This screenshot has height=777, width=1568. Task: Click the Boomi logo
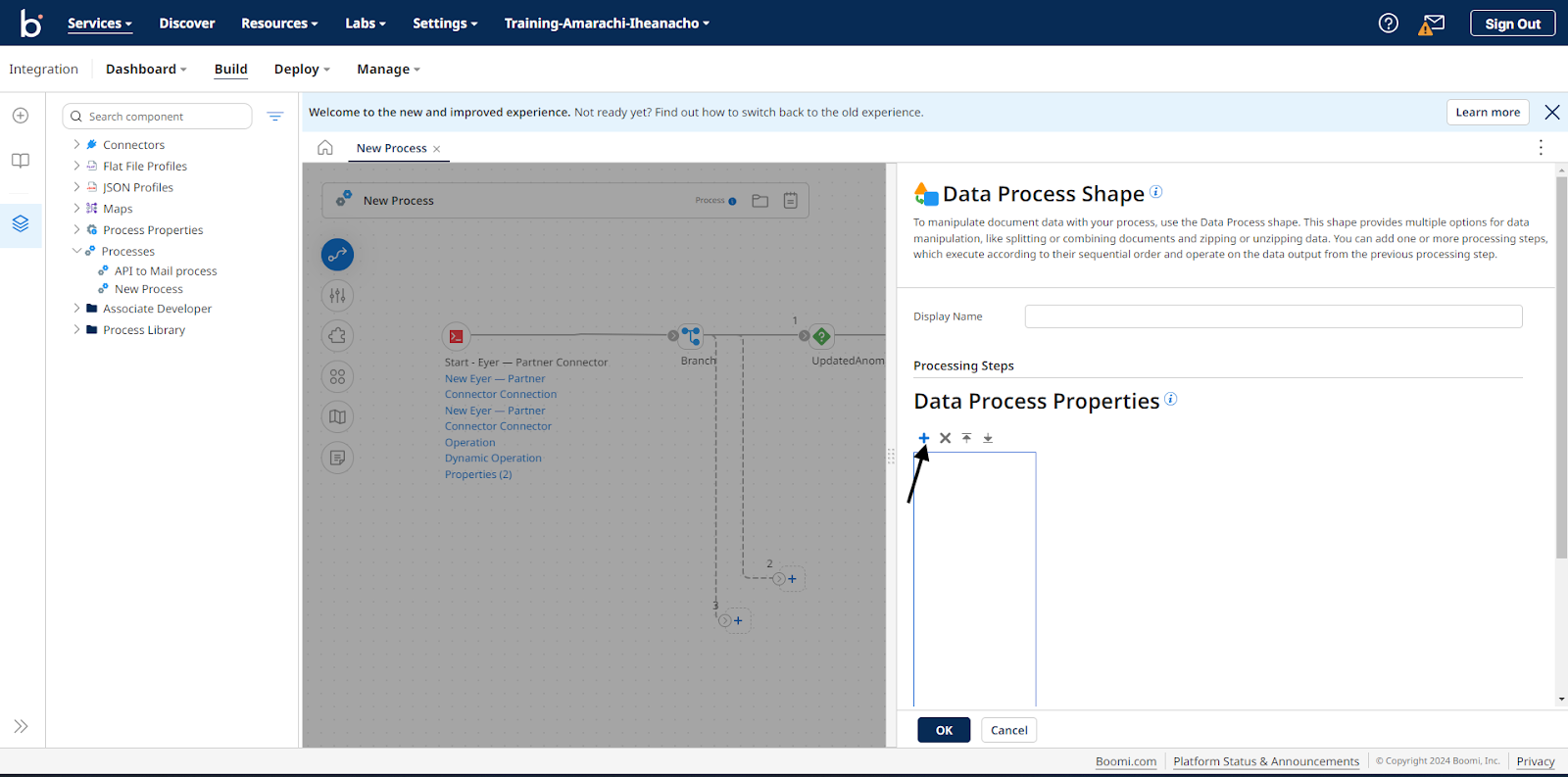tap(31, 24)
